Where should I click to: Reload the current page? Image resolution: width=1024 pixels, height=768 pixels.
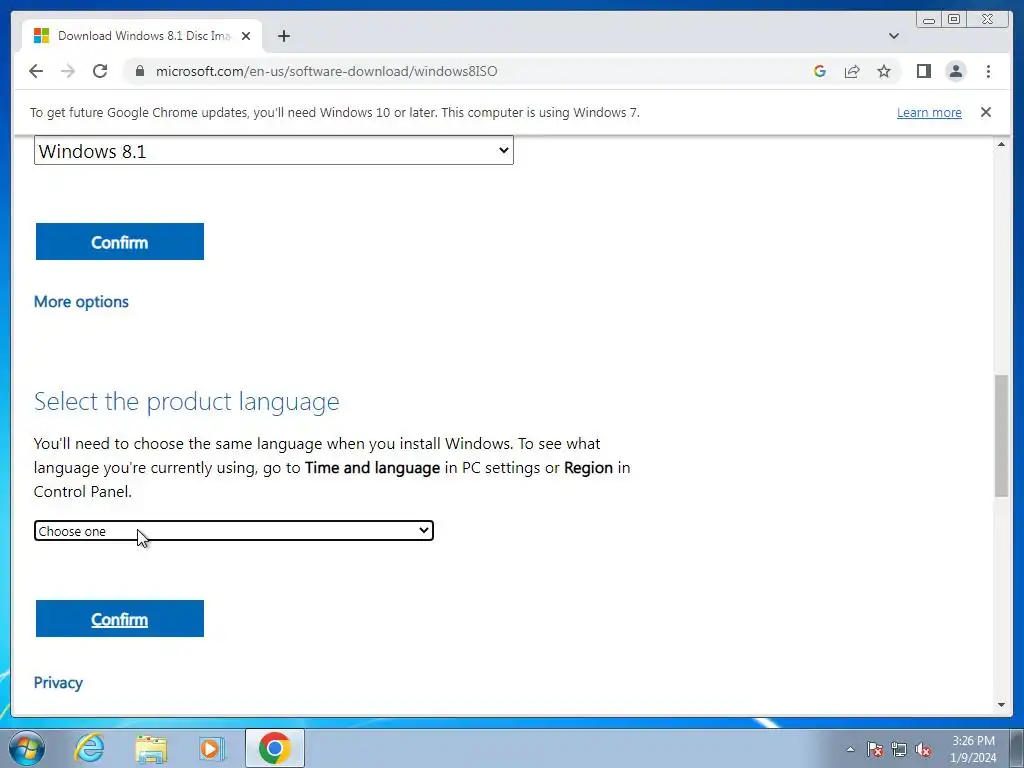[100, 71]
